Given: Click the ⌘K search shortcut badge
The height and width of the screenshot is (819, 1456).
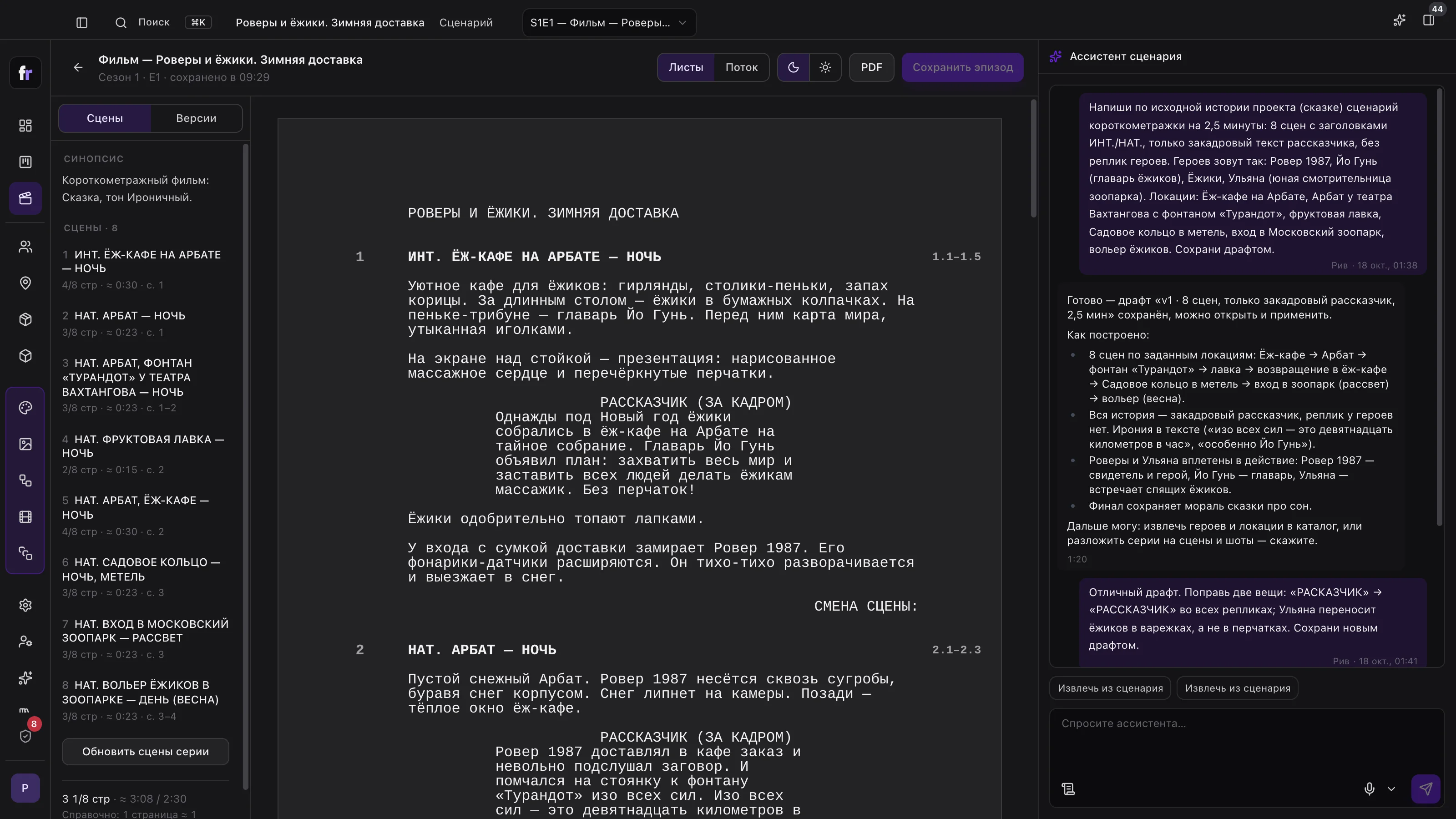Looking at the screenshot, I should [x=198, y=23].
